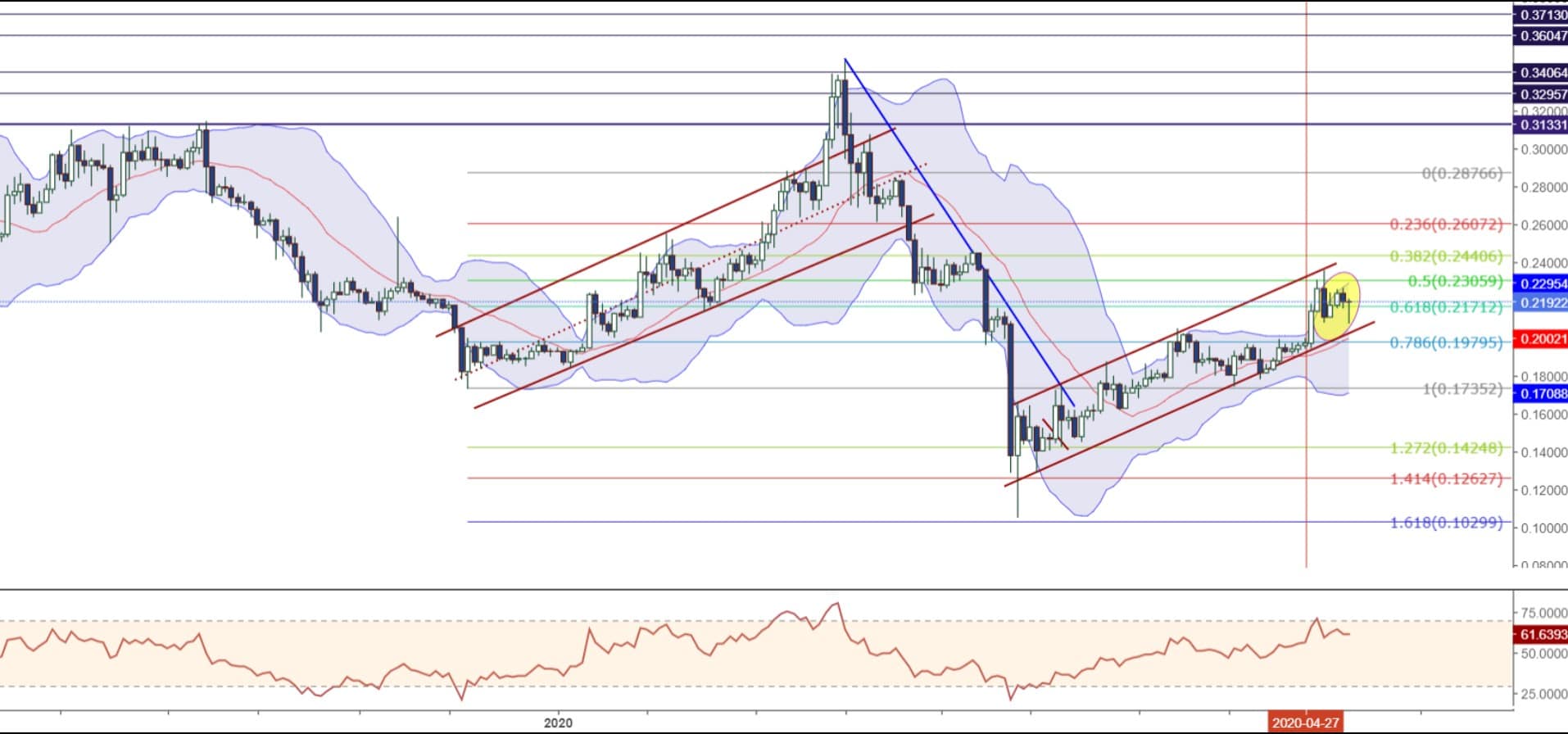The width and height of the screenshot is (1568, 734).
Task: Select the 0.31331 resistance level label
Action: click(x=1541, y=125)
